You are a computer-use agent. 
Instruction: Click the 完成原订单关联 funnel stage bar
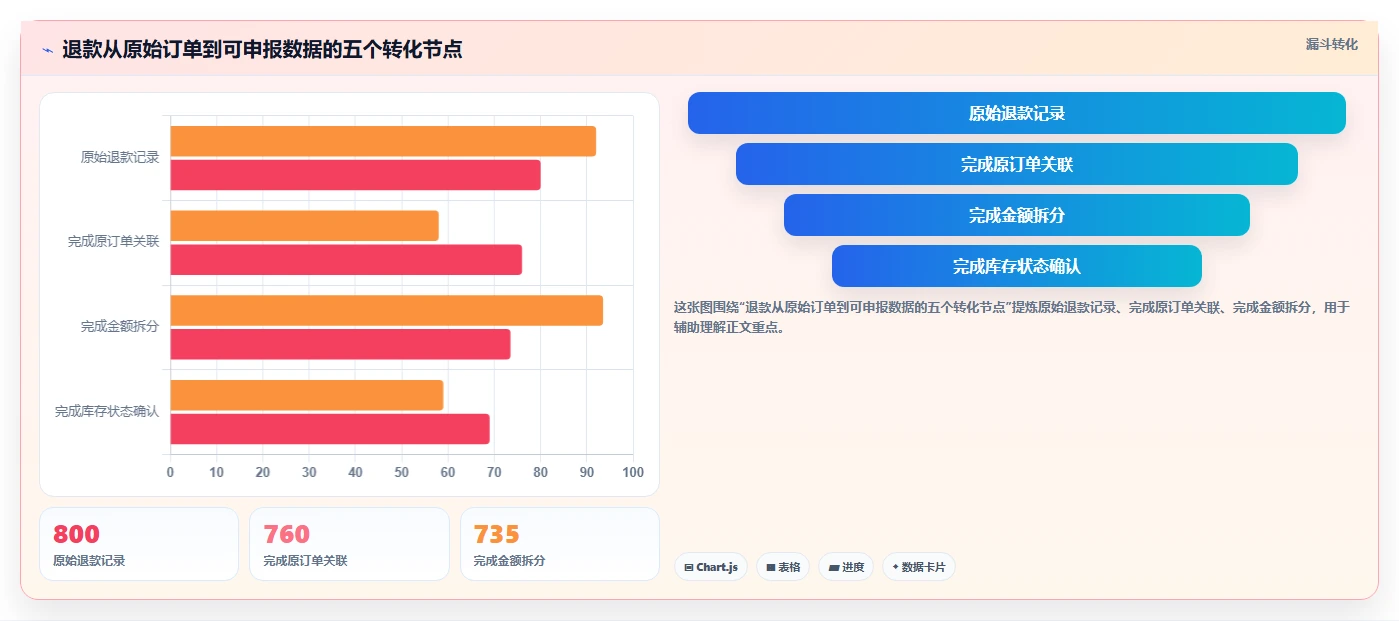pos(1016,164)
